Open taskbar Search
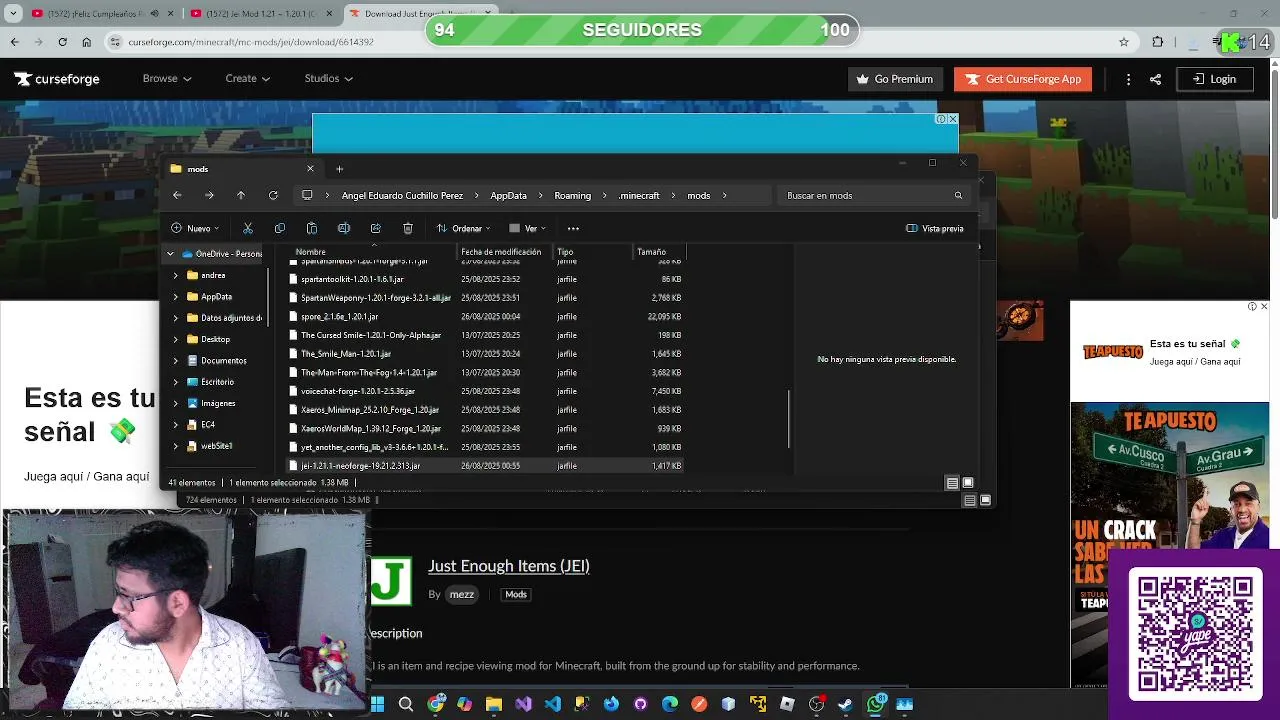 (406, 704)
